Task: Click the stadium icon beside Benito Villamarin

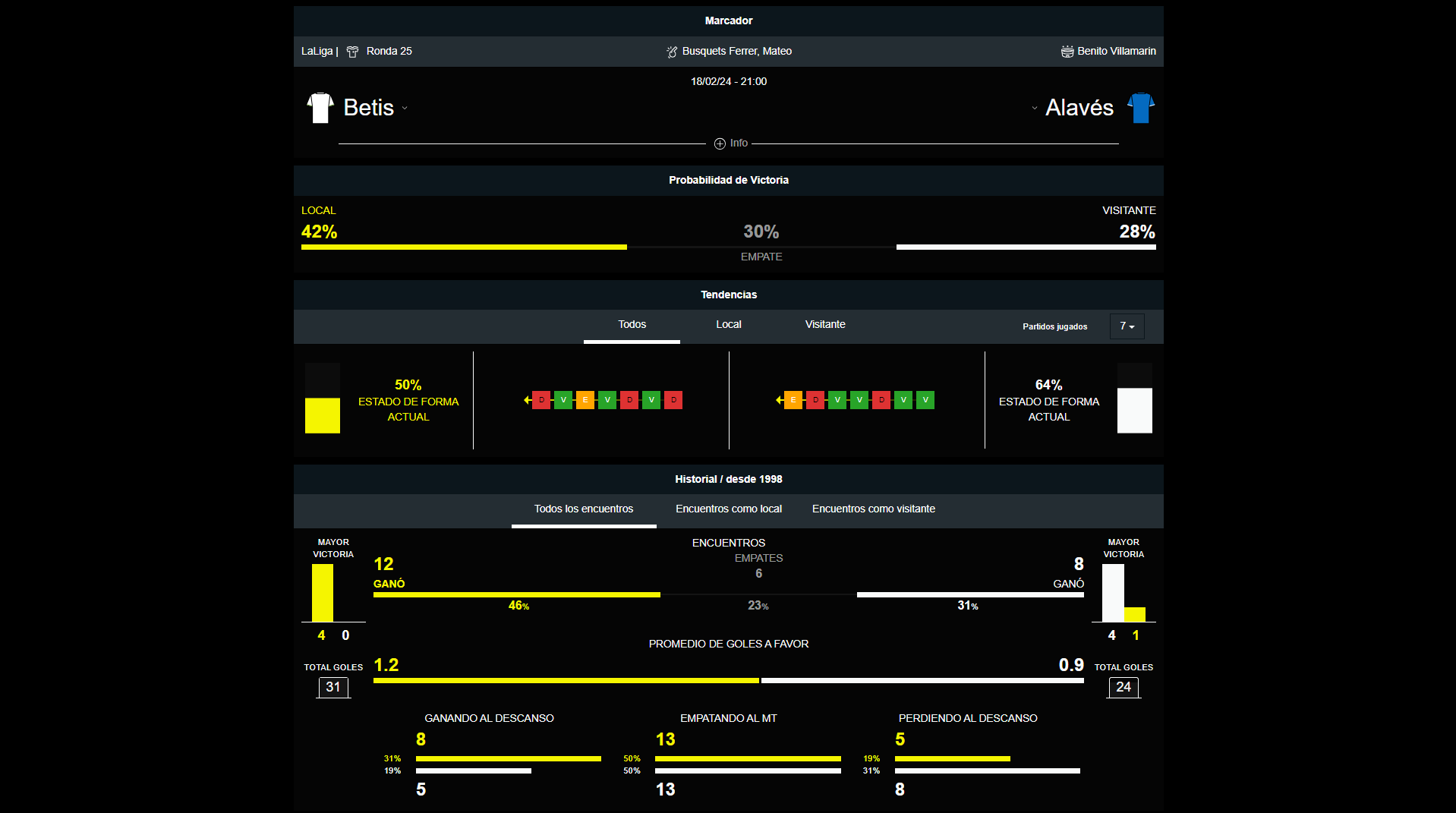Action: click(x=1067, y=52)
